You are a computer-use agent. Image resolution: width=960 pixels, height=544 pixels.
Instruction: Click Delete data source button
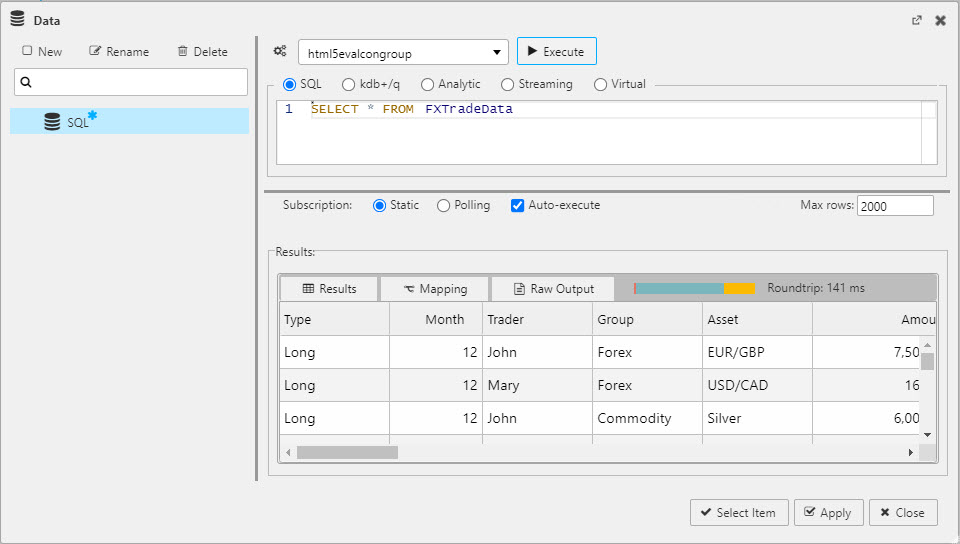coord(202,51)
